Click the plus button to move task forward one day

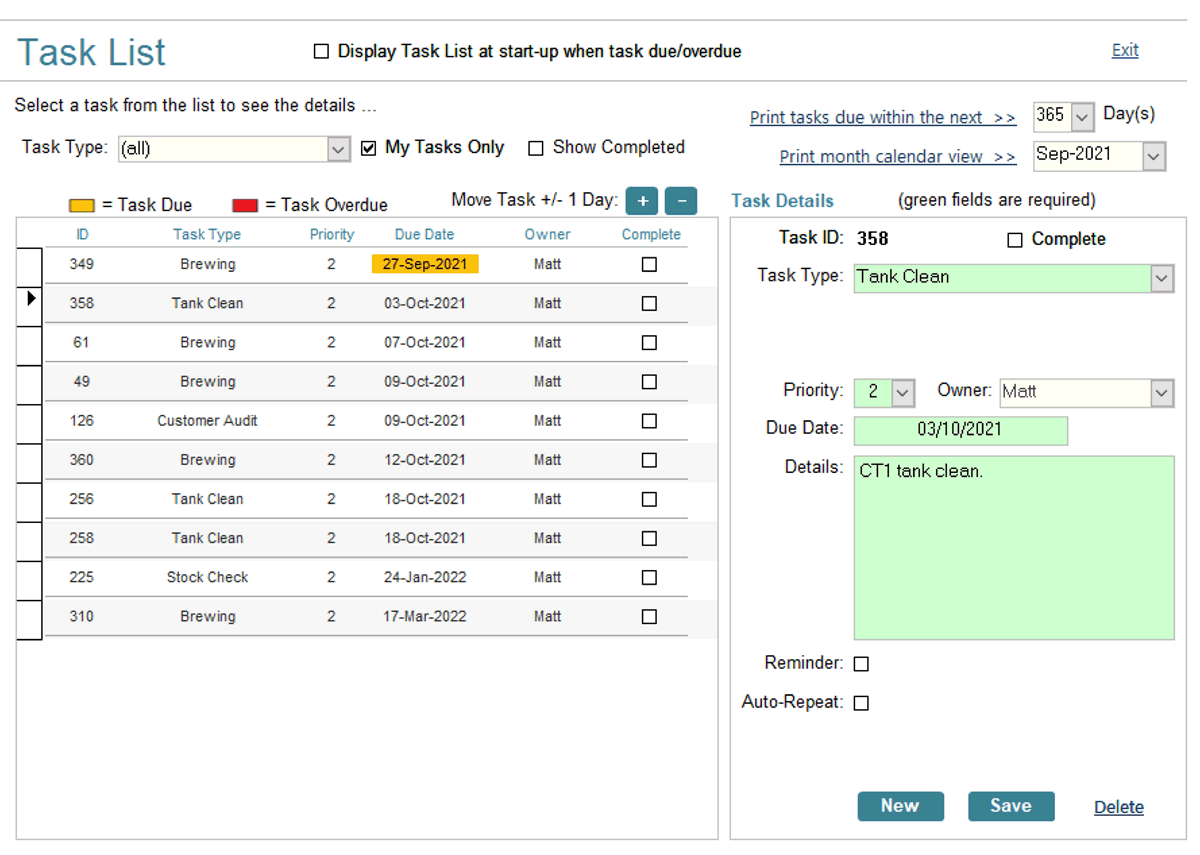pyautogui.click(x=641, y=200)
